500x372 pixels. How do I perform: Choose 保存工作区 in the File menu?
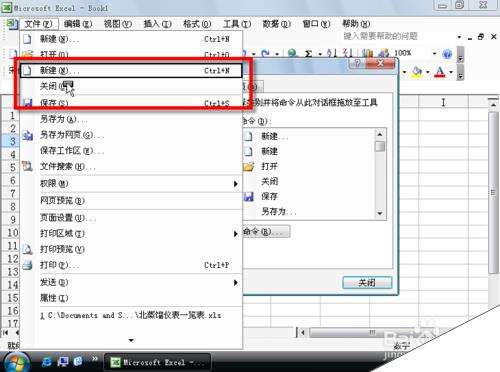(x=131, y=151)
